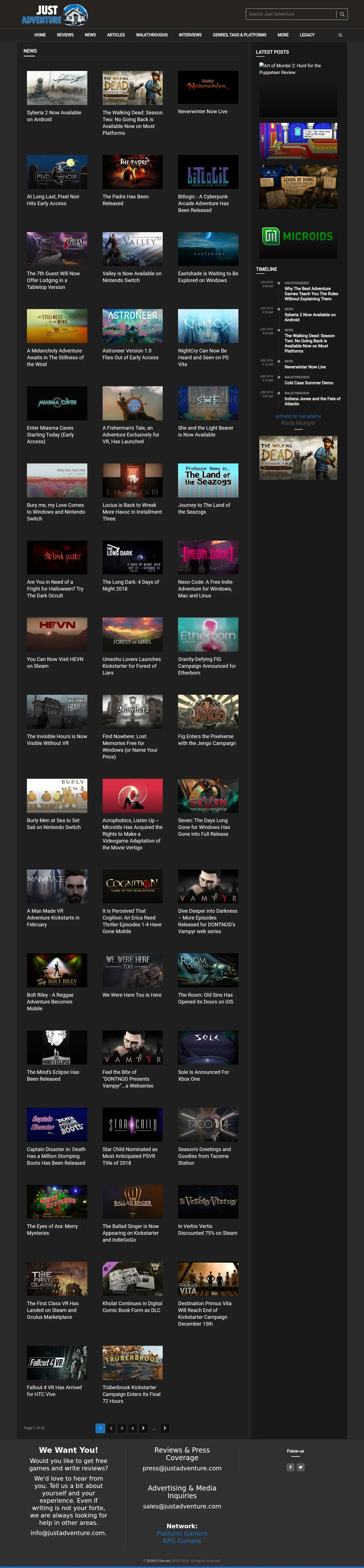Open WALKTHROUGHS in the navigation bar
Screen dimensions: 364x1568
(x=152, y=35)
